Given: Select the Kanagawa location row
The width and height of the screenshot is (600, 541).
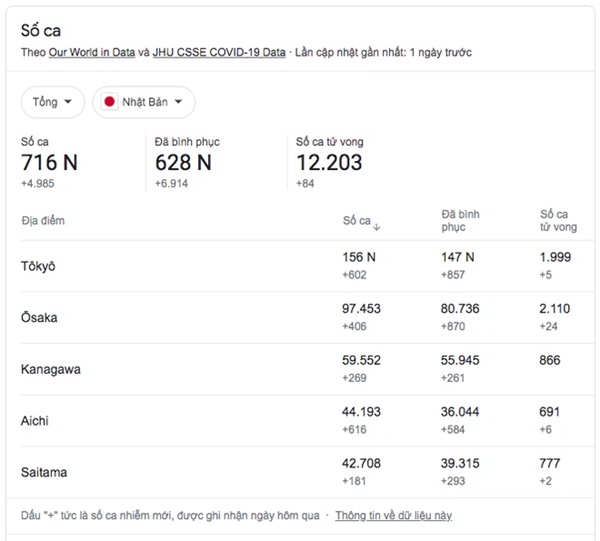Looking at the screenshot, I should tap(50, 369).
